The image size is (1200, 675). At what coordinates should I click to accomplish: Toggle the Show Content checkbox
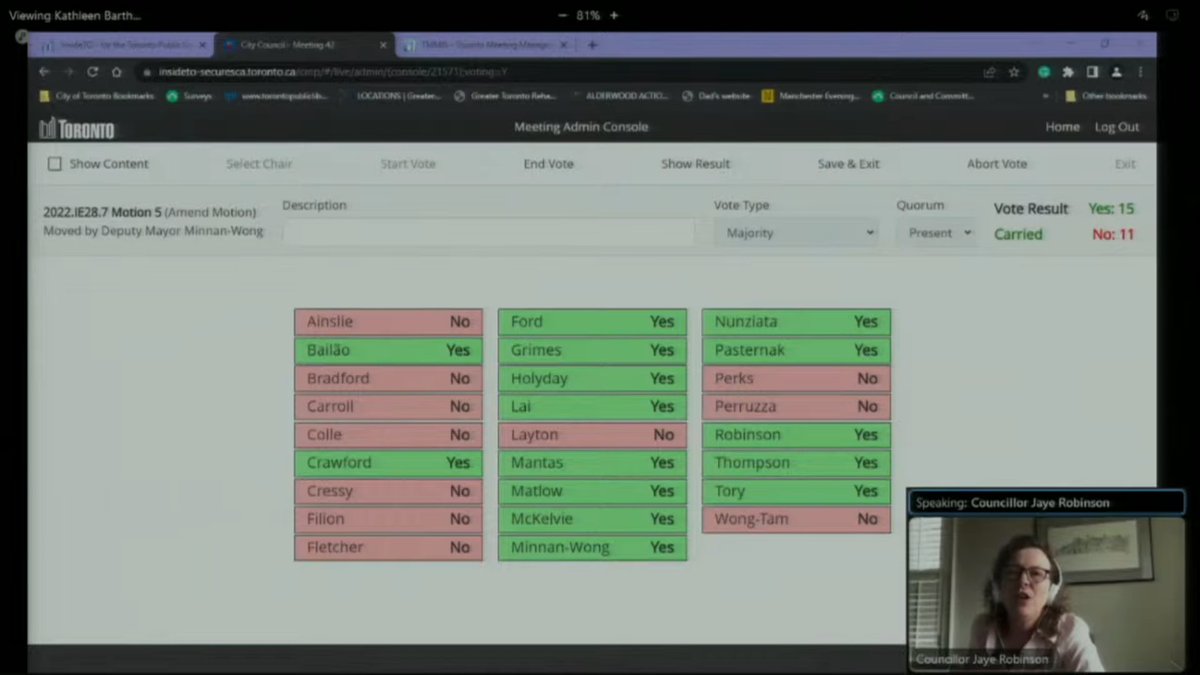pos(55,164)
